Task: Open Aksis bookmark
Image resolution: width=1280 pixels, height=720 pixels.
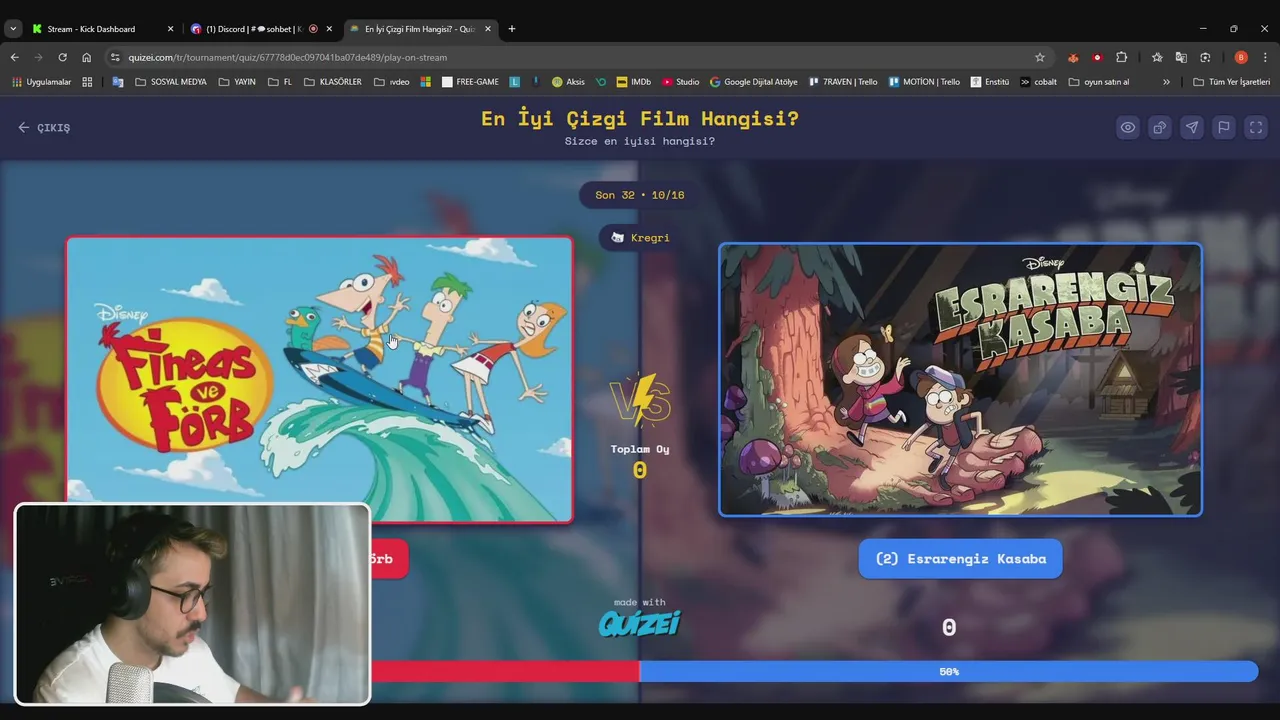Action: pos(568,82)
